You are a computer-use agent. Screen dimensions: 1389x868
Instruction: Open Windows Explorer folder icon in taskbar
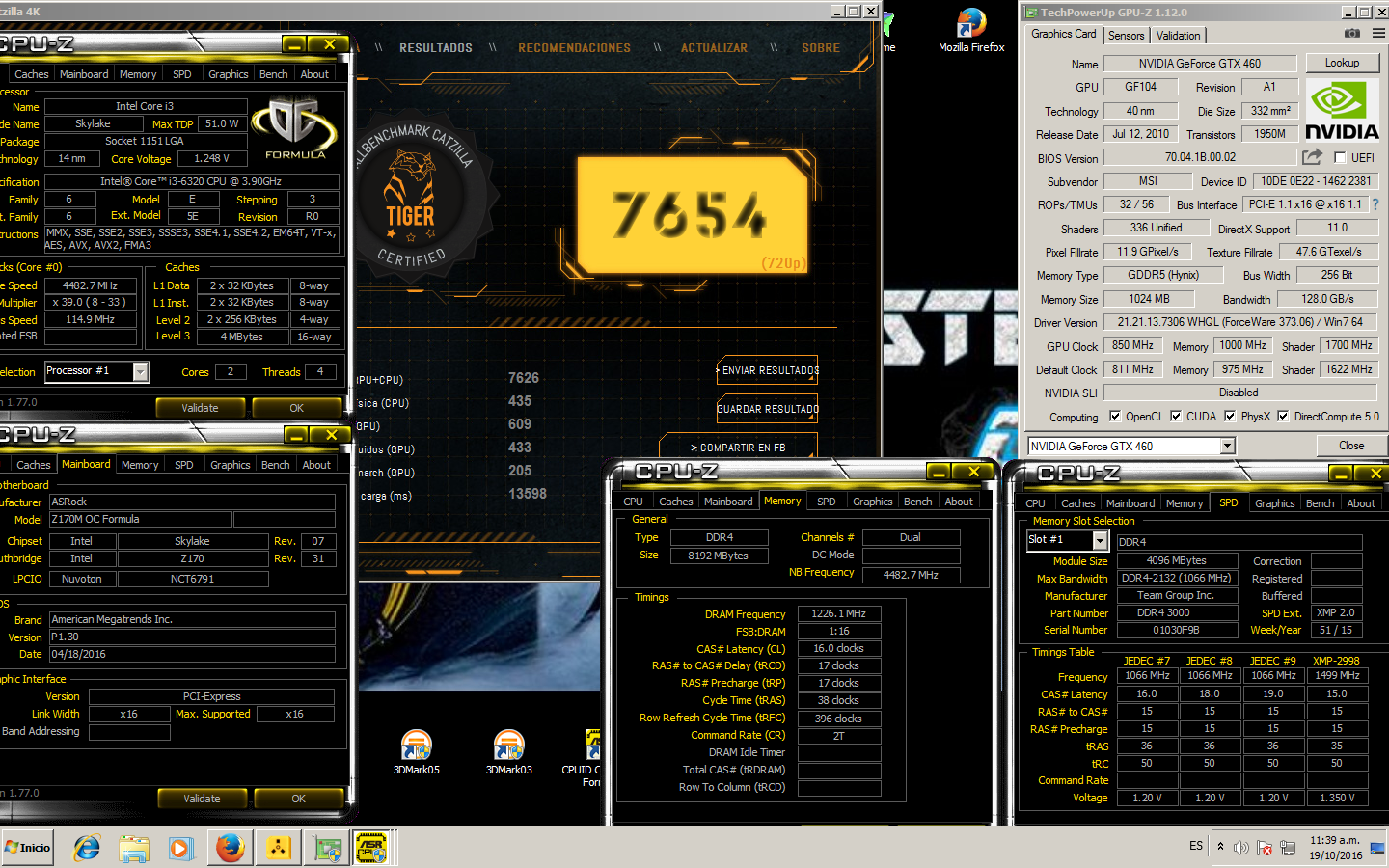coord(134,848)
